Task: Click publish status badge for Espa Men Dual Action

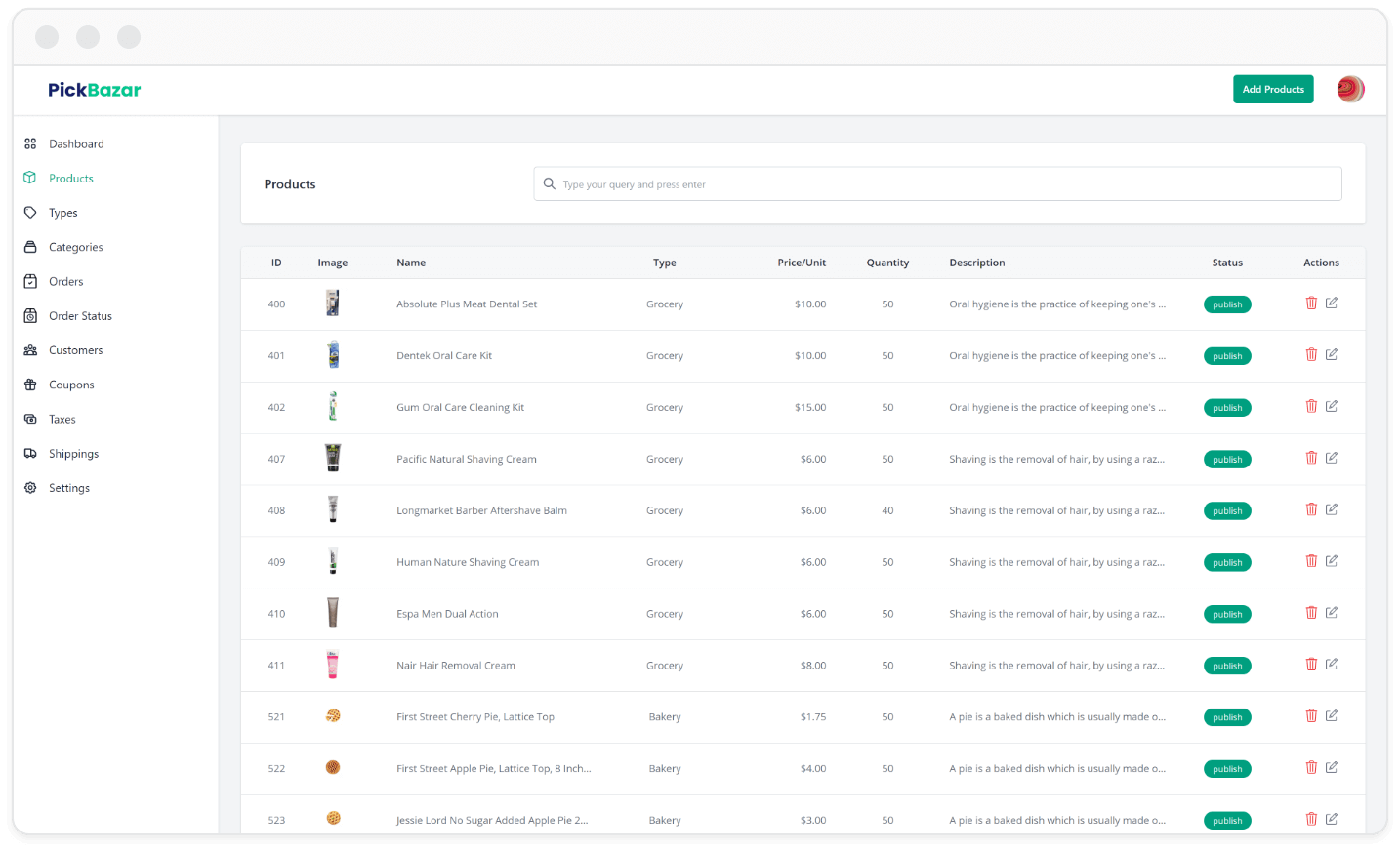Action: (1227, 614)
